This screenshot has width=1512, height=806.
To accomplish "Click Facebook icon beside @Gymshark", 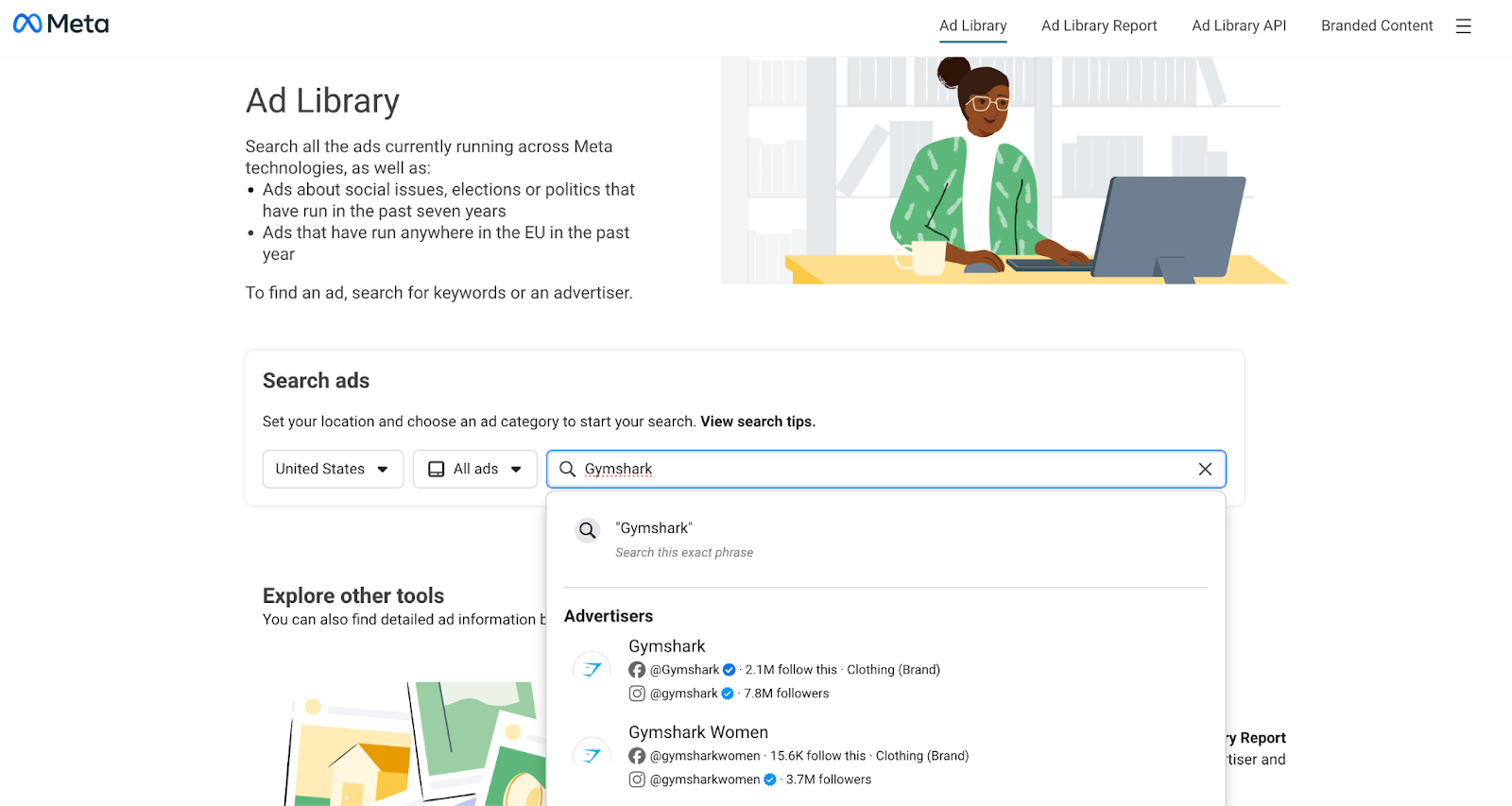I will click(x=637, y=670).
